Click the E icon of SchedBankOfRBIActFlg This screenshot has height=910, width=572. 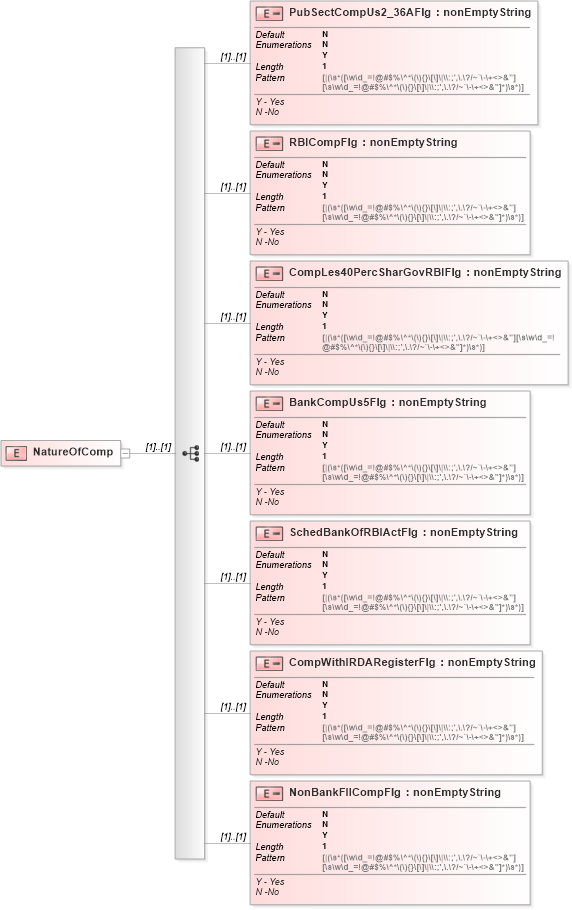click(x=269, y=533)
